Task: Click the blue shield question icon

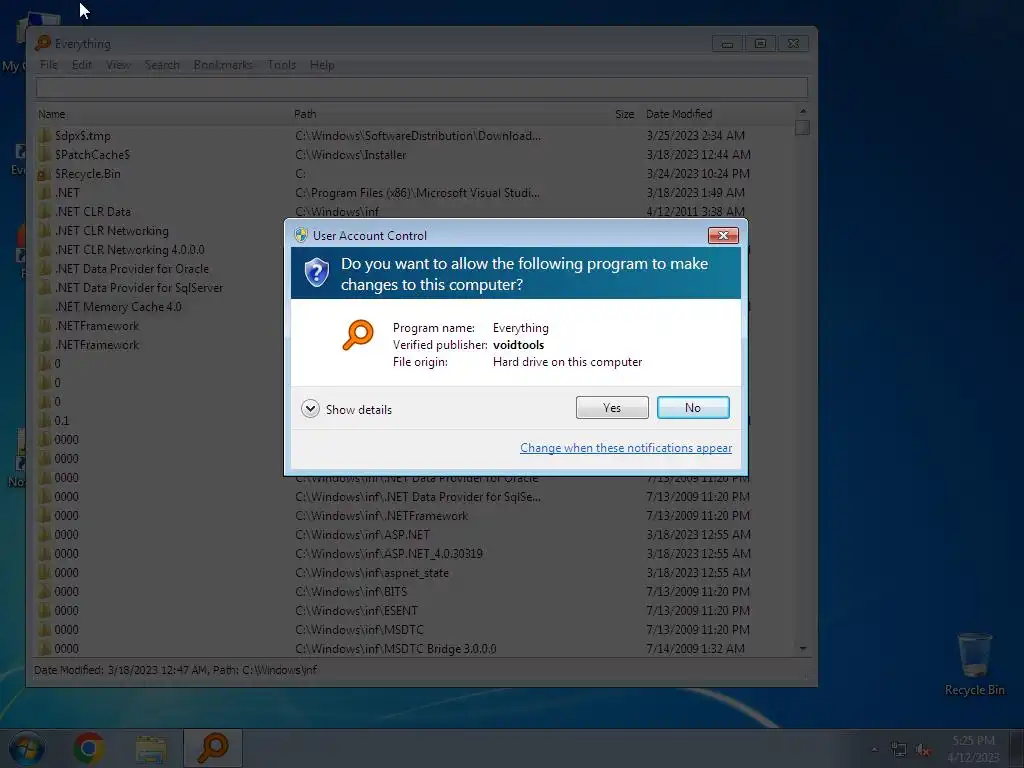Action: (x=317, y=272)
